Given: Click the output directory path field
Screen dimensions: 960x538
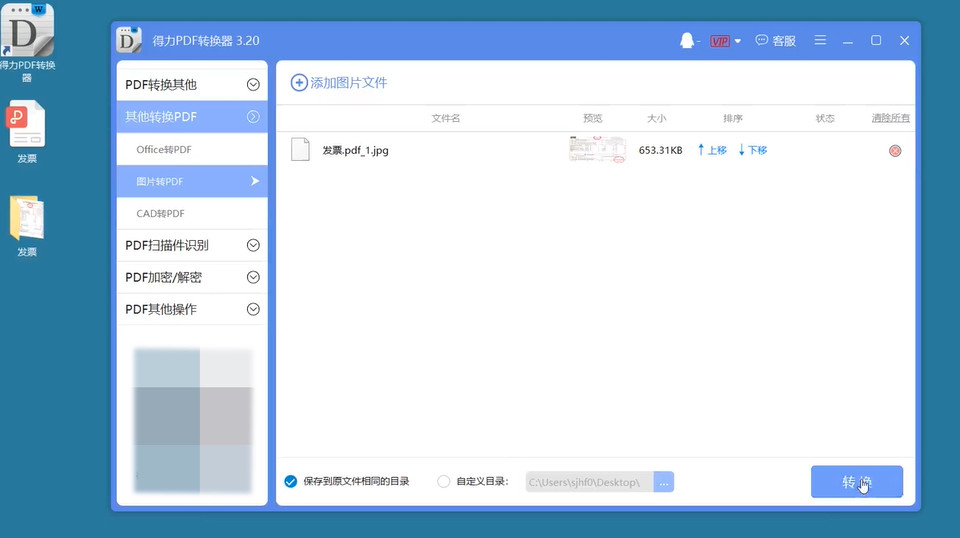Looking at the screenshot, I should tap(590, 482).
